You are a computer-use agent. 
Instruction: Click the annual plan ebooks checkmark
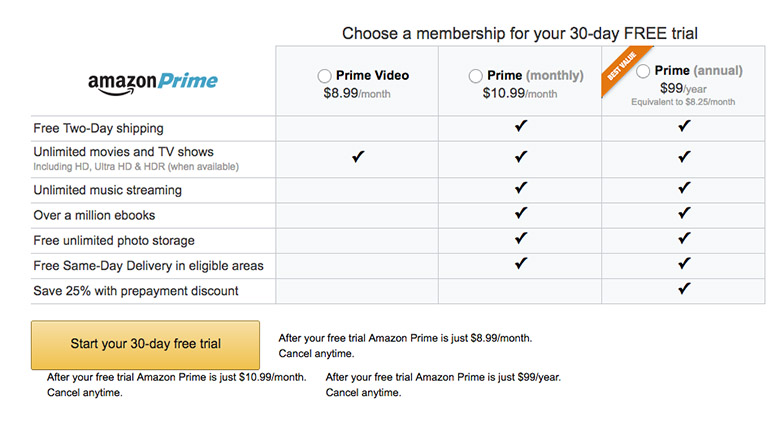[684, 213]
